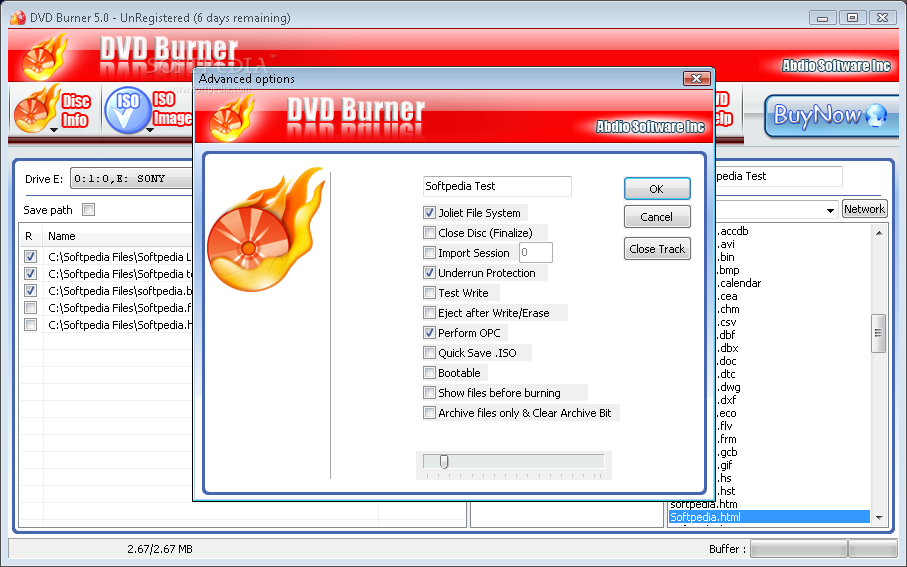Click the file list scrollbar thumb
Image resolution: width=907 pixels, height=567 pixels.
pyautogui.click(x=879, y=333)
